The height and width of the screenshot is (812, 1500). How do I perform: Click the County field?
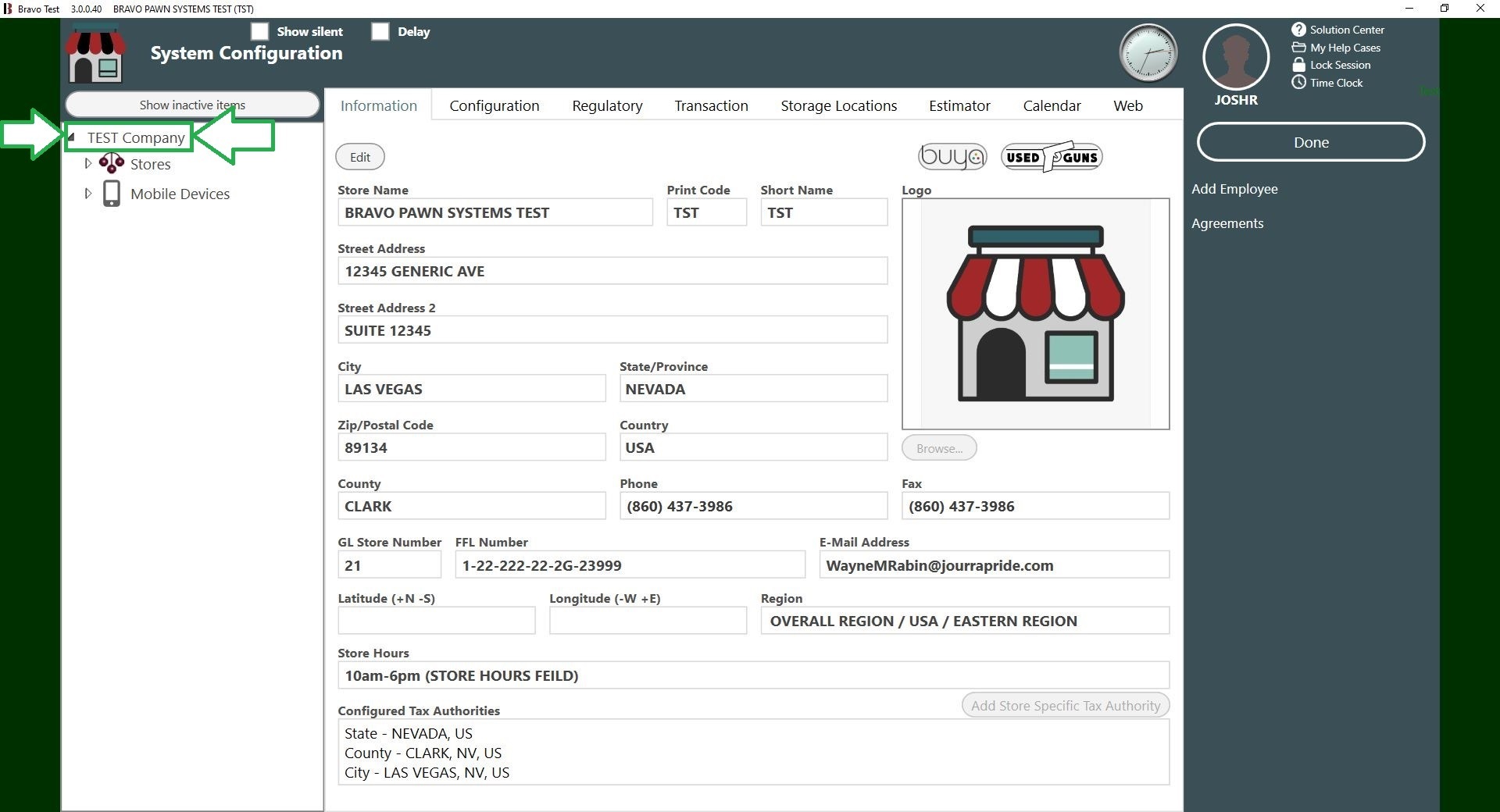point(471,505)
